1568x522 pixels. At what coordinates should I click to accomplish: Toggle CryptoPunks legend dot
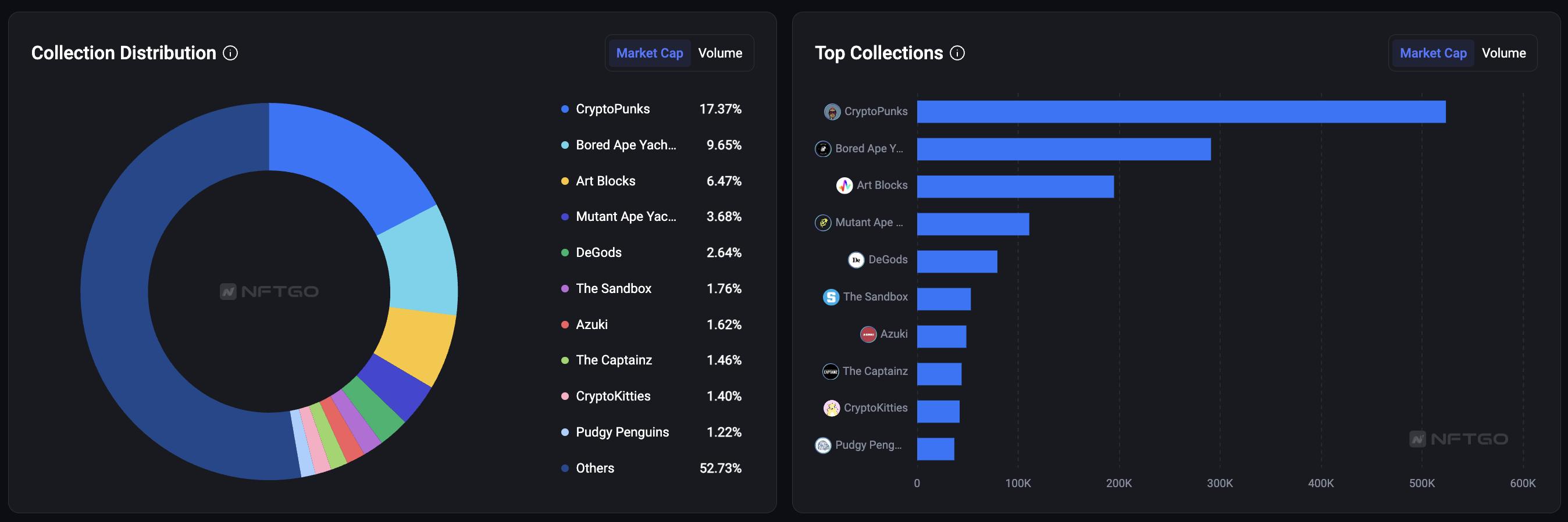(564, 109)
